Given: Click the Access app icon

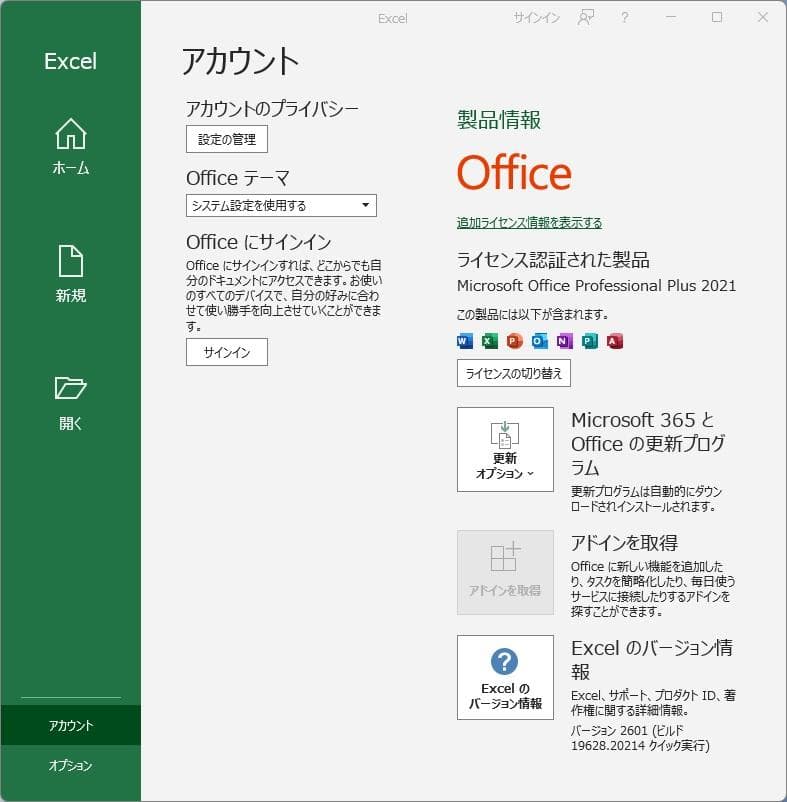Looking at the screenshot, I should pos(615,341).
